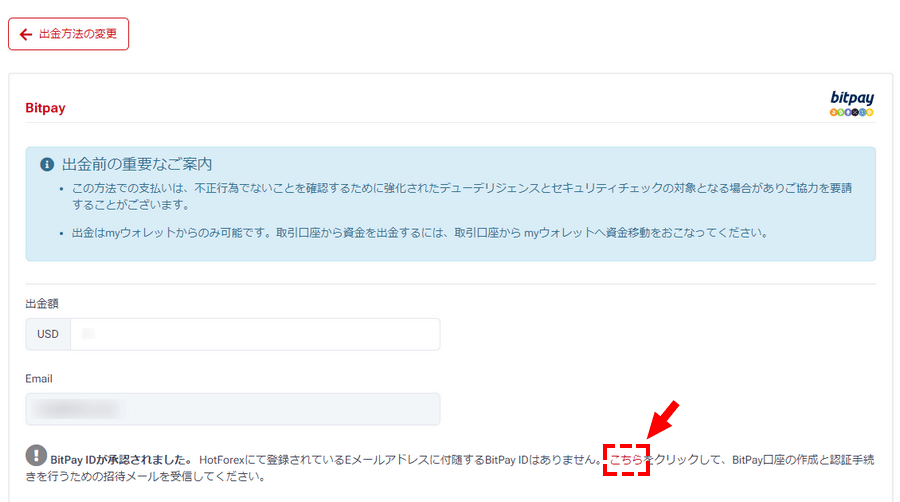Click the info icon beside 出金前の重要なご案内
The height and width of the screenshot is (502, 900).
[47, 165]
